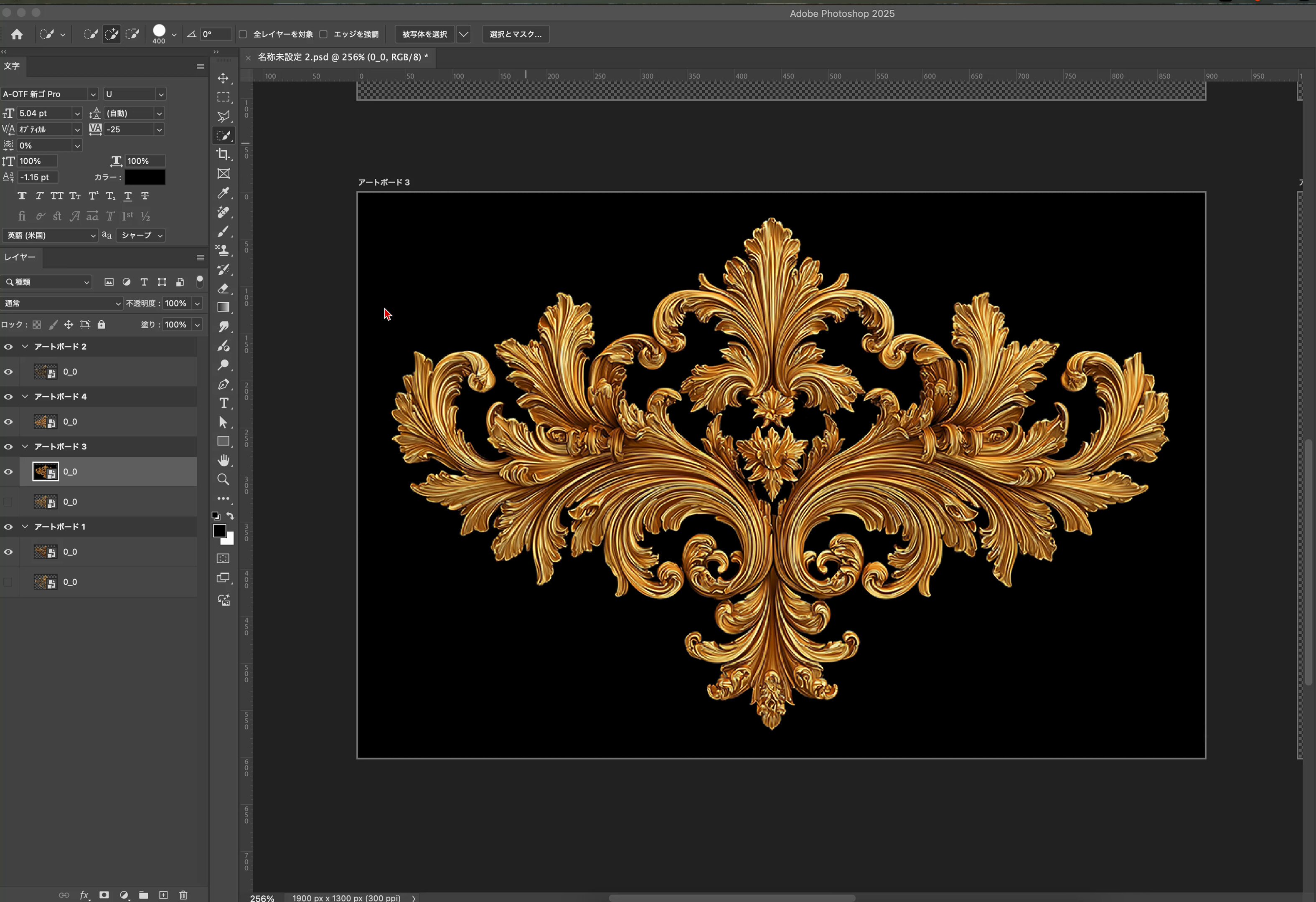Open foreground color swatch
Image resolution: width=1316 pixels, height=902 pixels.
click(x=219, y=531)
